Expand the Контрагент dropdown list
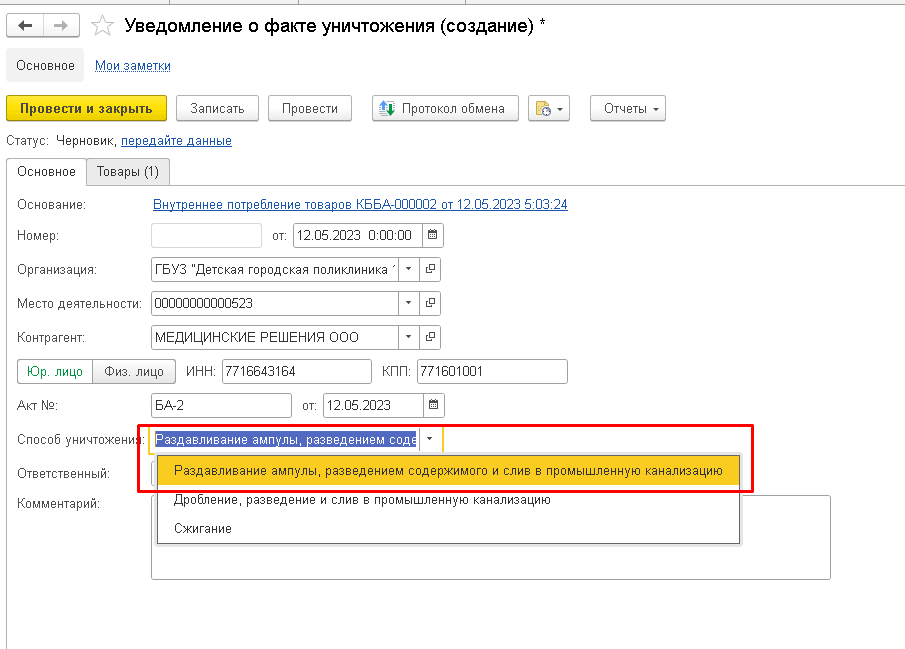Screen dimensions: 905x649 coord(408,337)
